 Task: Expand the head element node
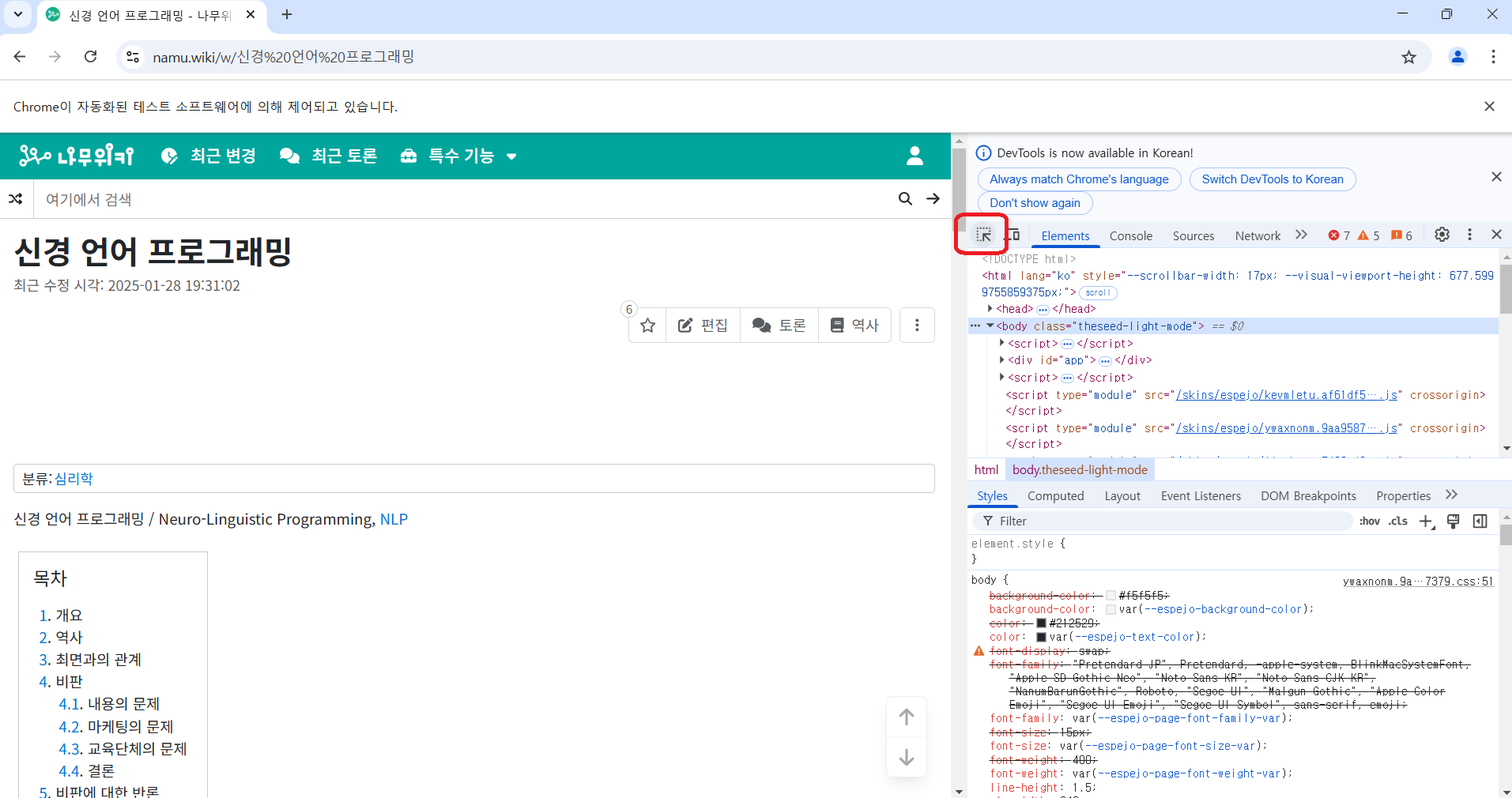coord(990,309)
